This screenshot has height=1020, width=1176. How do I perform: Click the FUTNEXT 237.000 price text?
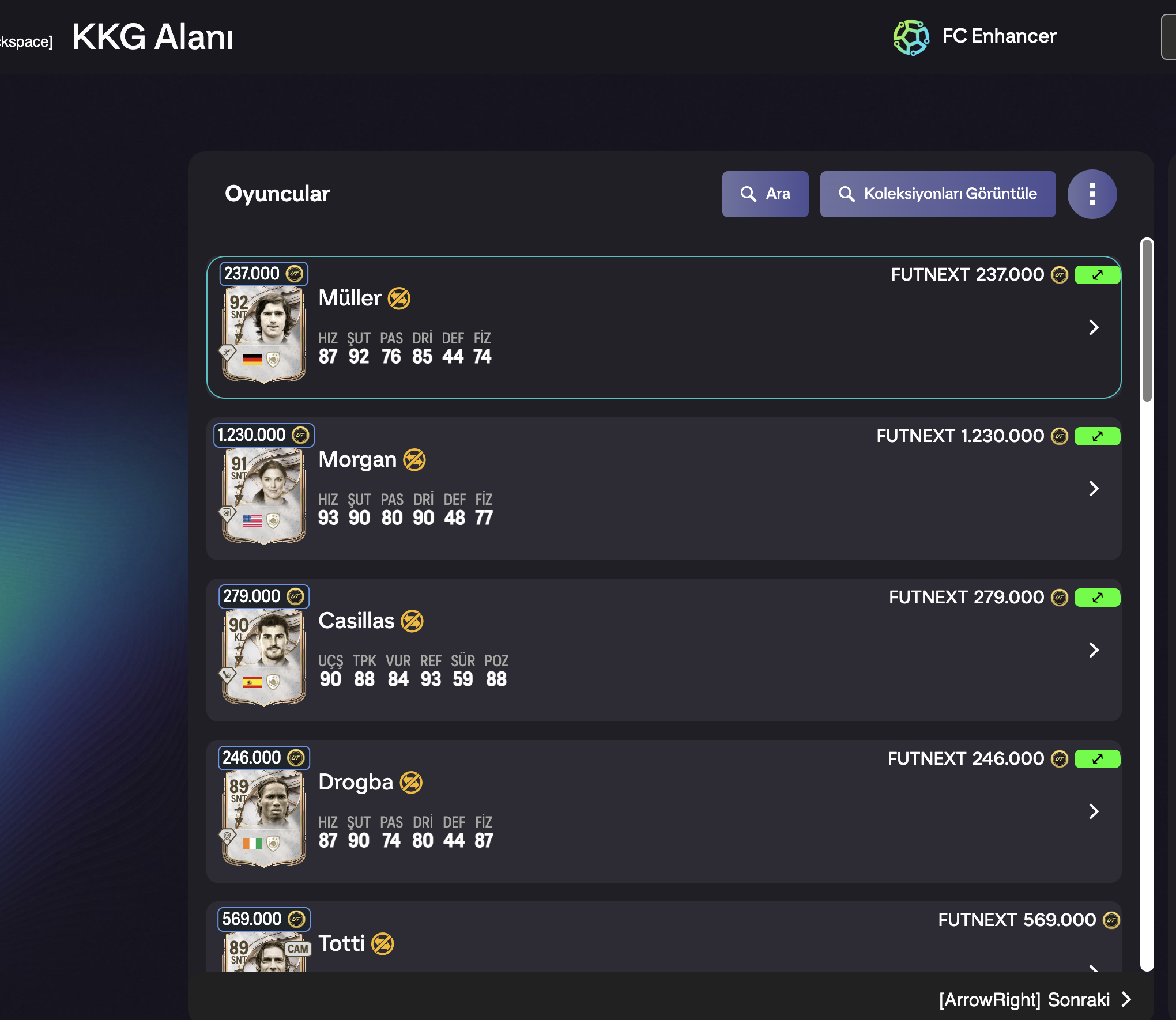pyautogui.click(x=967, y=275)
